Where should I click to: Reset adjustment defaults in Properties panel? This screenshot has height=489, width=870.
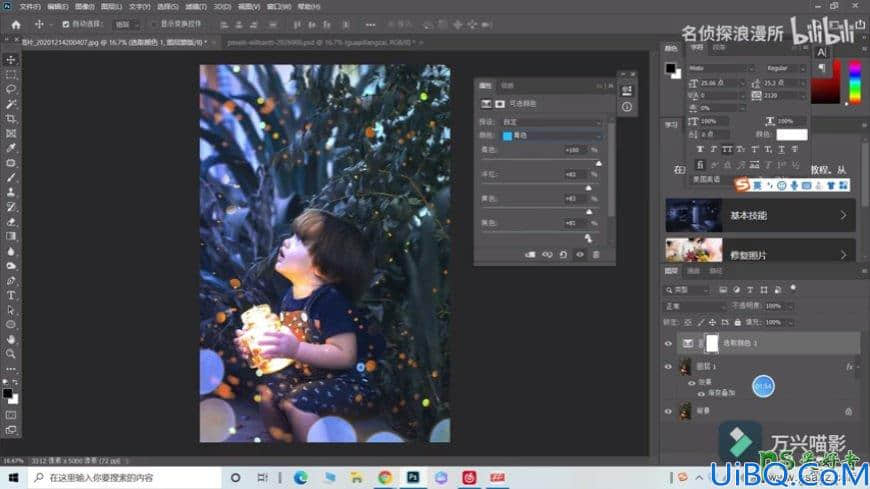563,254
